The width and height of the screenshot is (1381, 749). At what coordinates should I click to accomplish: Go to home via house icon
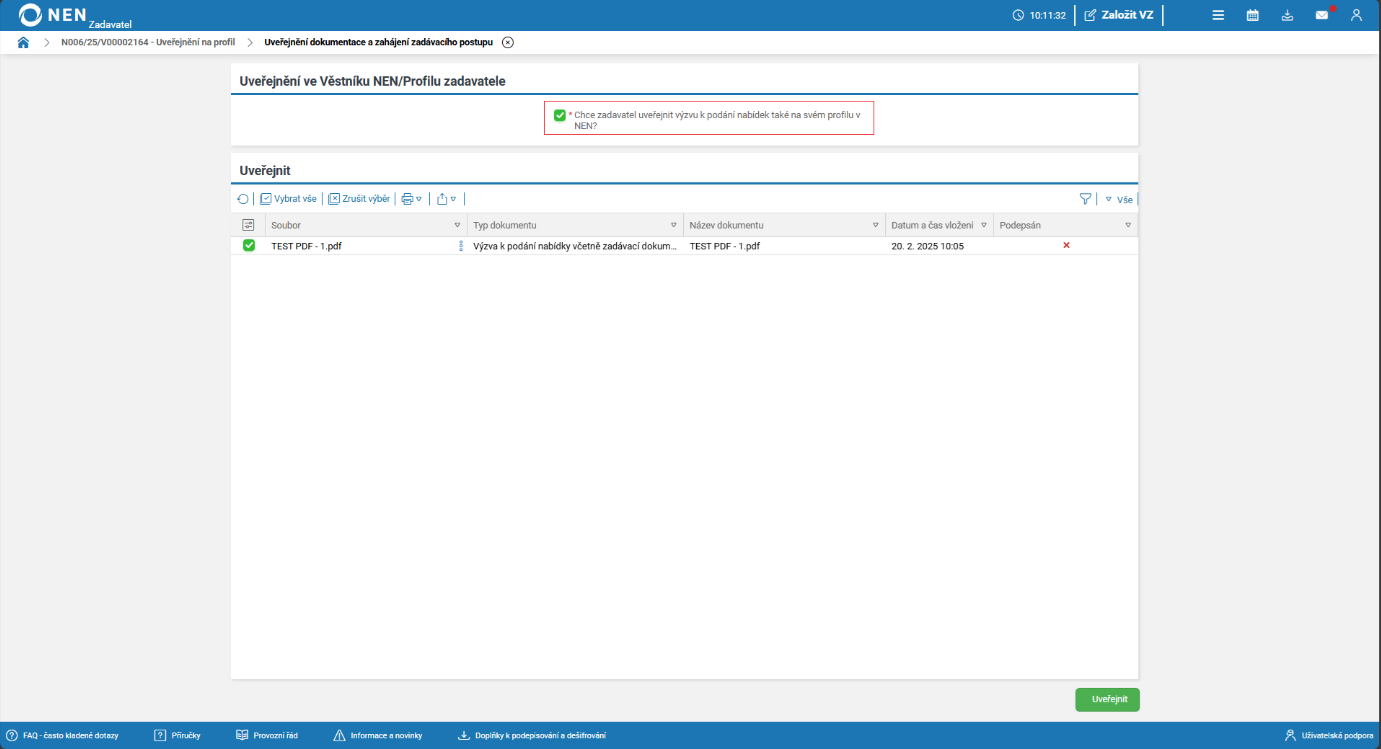(x=23, y=42)
